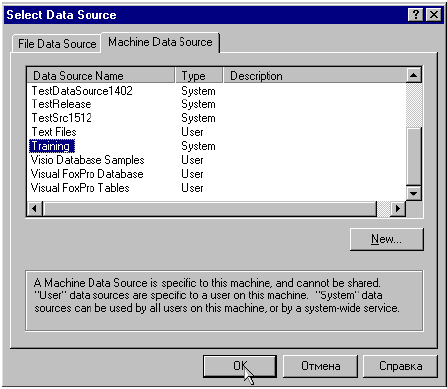The image size is (447, 389).
Task: Click the System type of TestRelease row
Action: click(198, 104)
